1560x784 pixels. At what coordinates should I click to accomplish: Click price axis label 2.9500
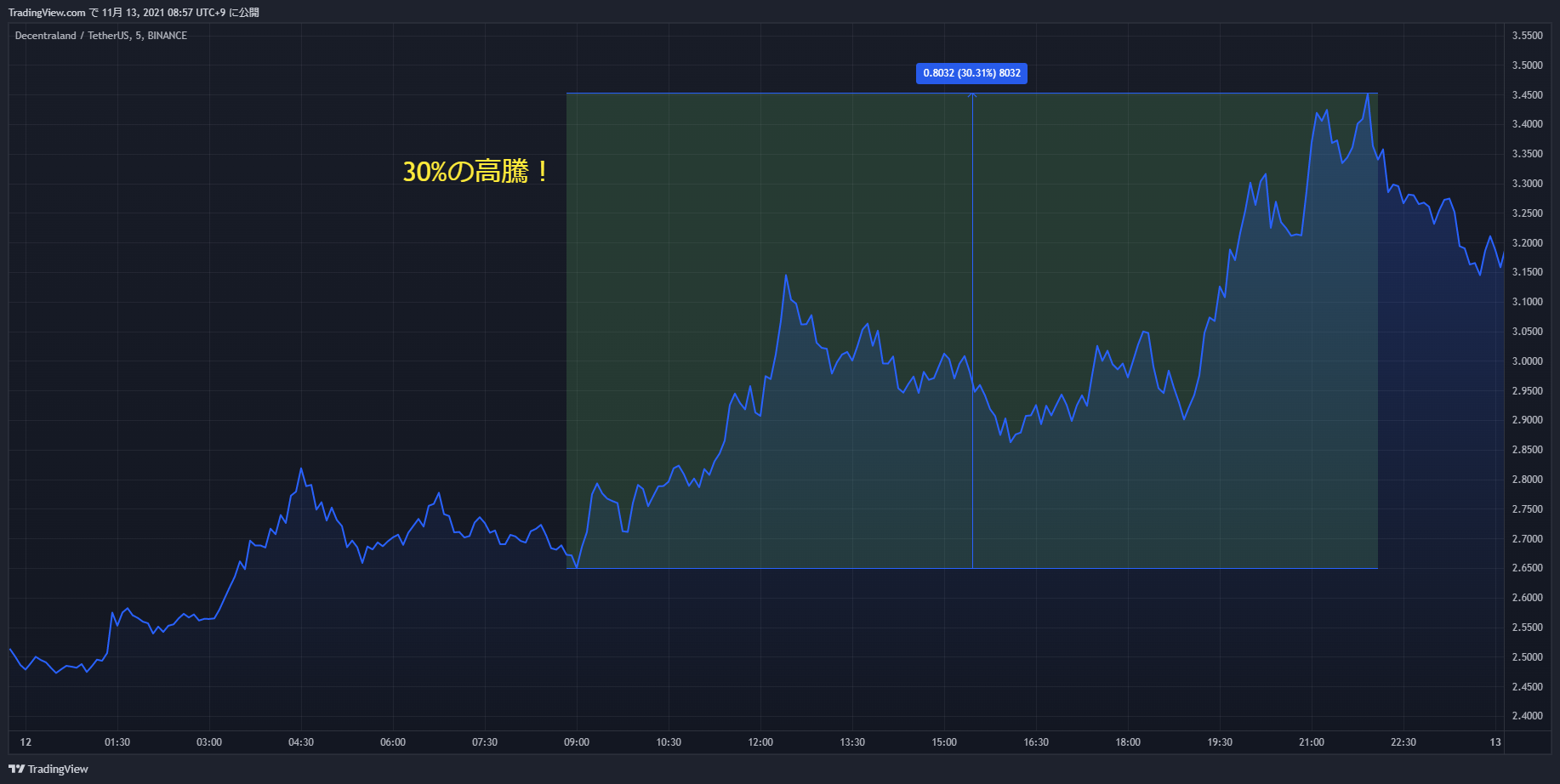point(1527,391)
